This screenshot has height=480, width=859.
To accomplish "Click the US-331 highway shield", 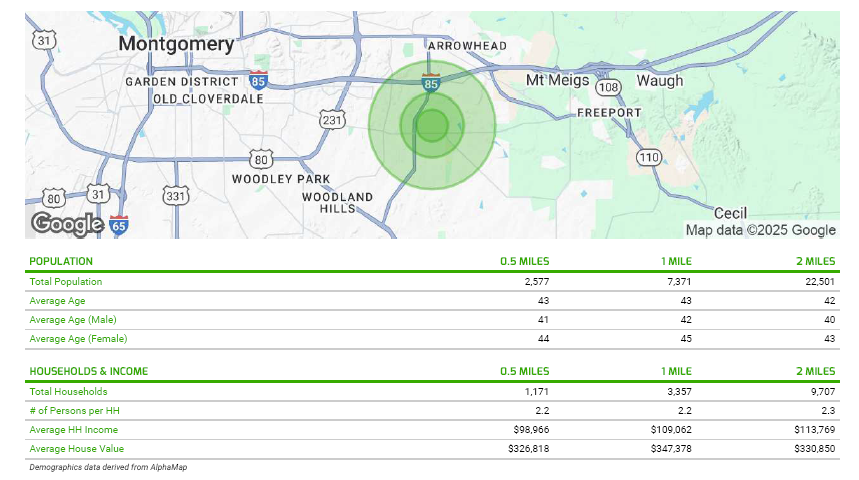I will pyautogui.click(x=176, y=196).
